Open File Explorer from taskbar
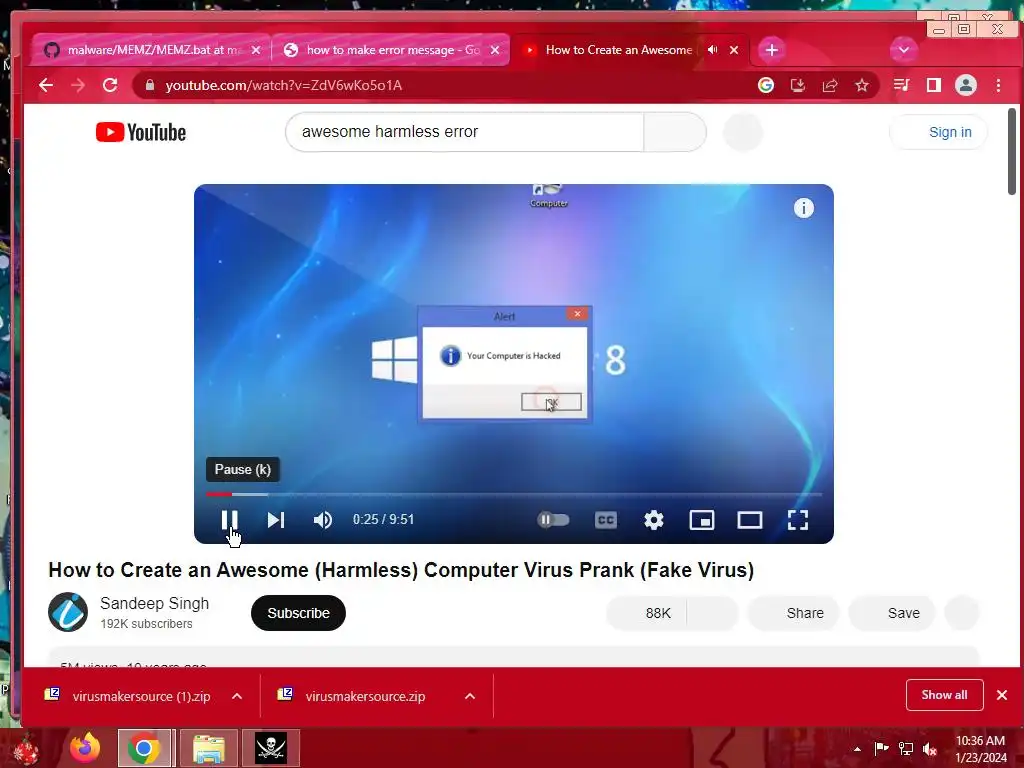The height and width of the screenshot is (768, 1024). (209, 748)
